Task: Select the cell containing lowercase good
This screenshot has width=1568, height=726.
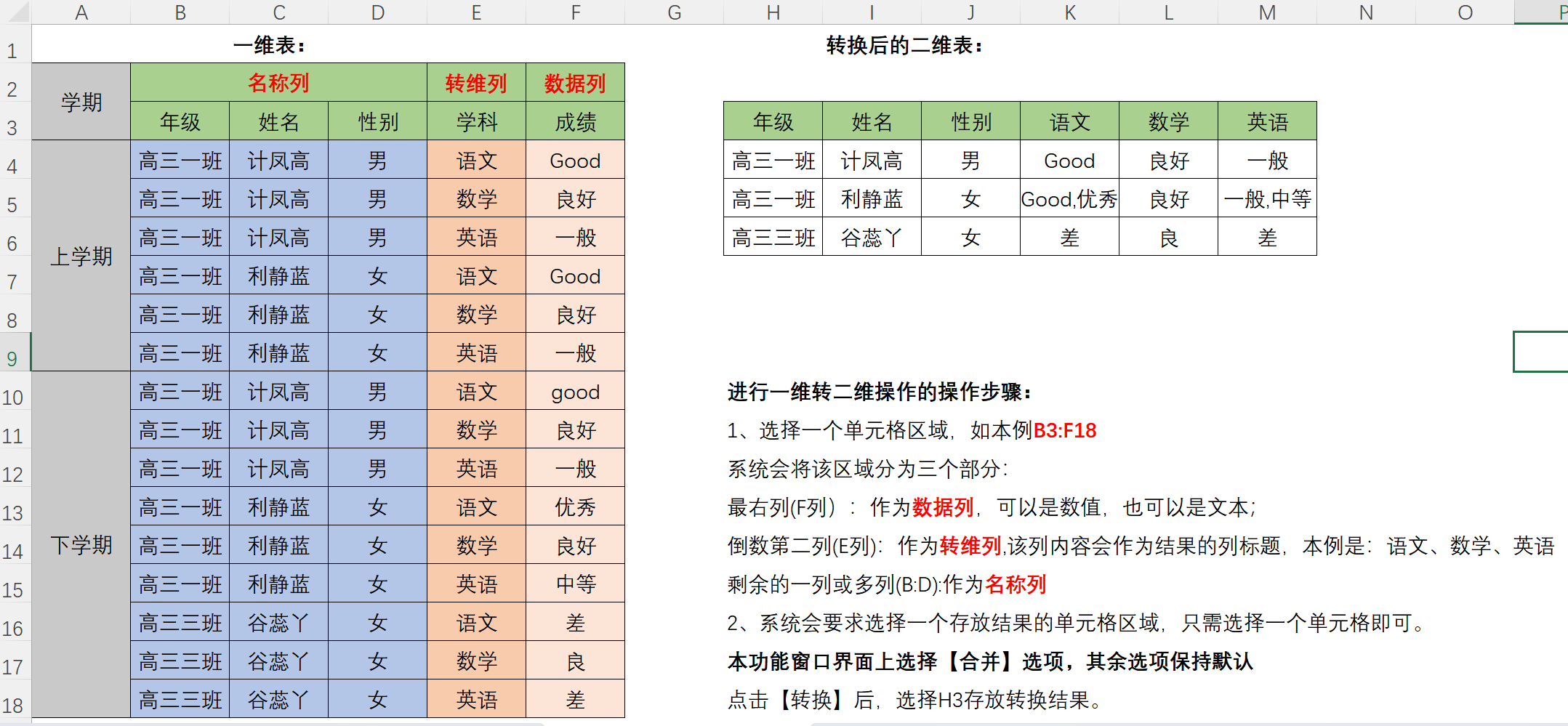Action: (575, 392)
